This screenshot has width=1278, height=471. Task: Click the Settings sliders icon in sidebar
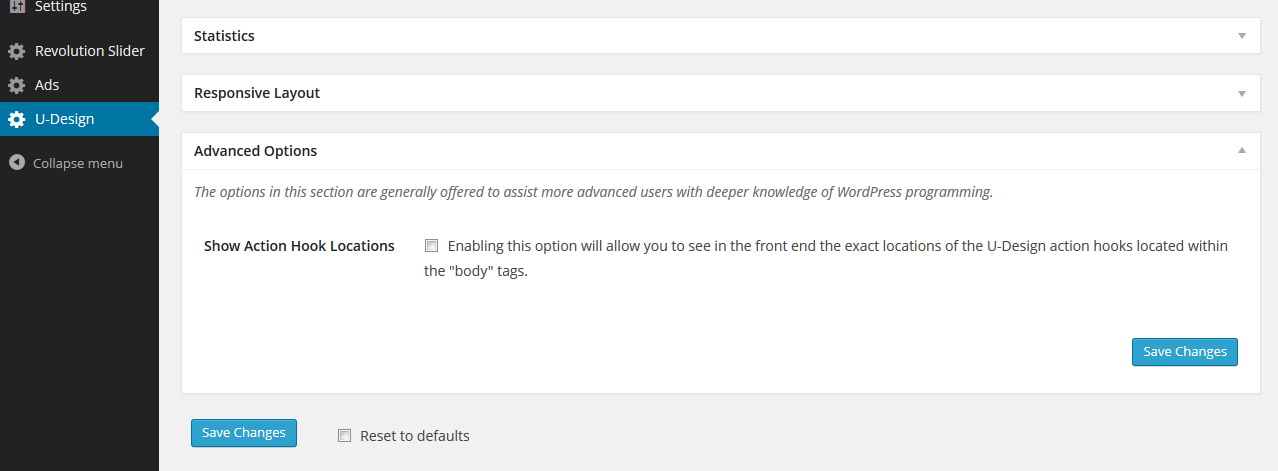pos(16,6)
